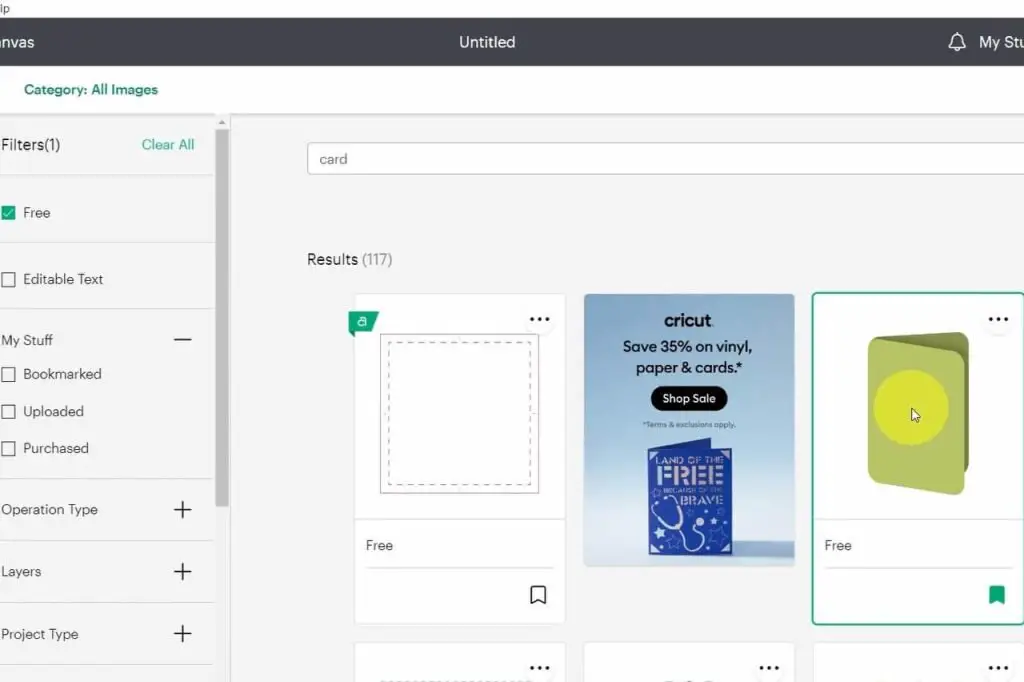Click the Untitled project title
Image resolution: width=1024 pixels, height=682 pixels.
[487, 42]
